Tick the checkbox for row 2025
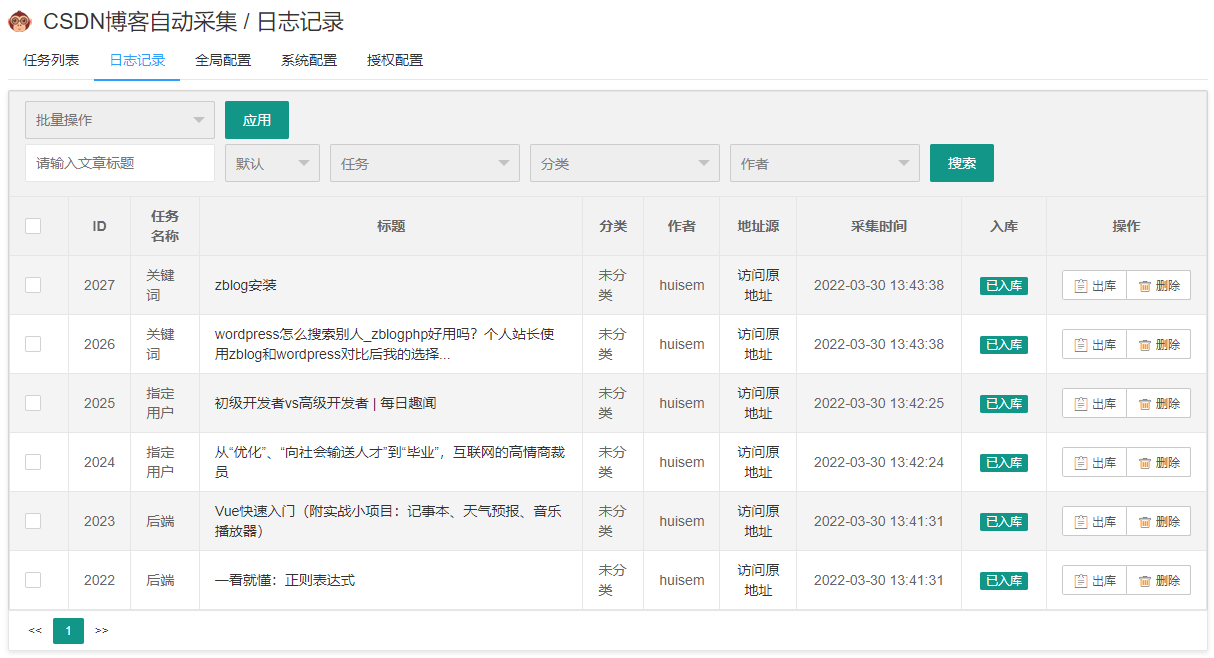Image resolution: width=1214 pixels, height=658 pixels. click(x=33, y=403)
